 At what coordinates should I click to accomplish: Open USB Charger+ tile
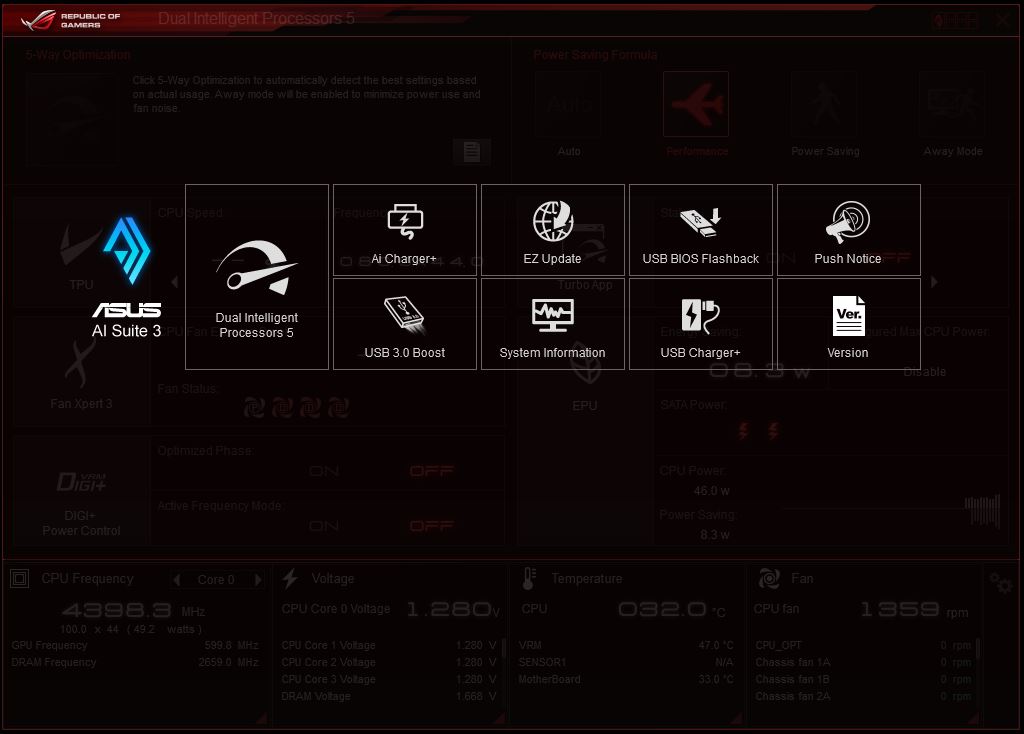[x=701, y=324]
